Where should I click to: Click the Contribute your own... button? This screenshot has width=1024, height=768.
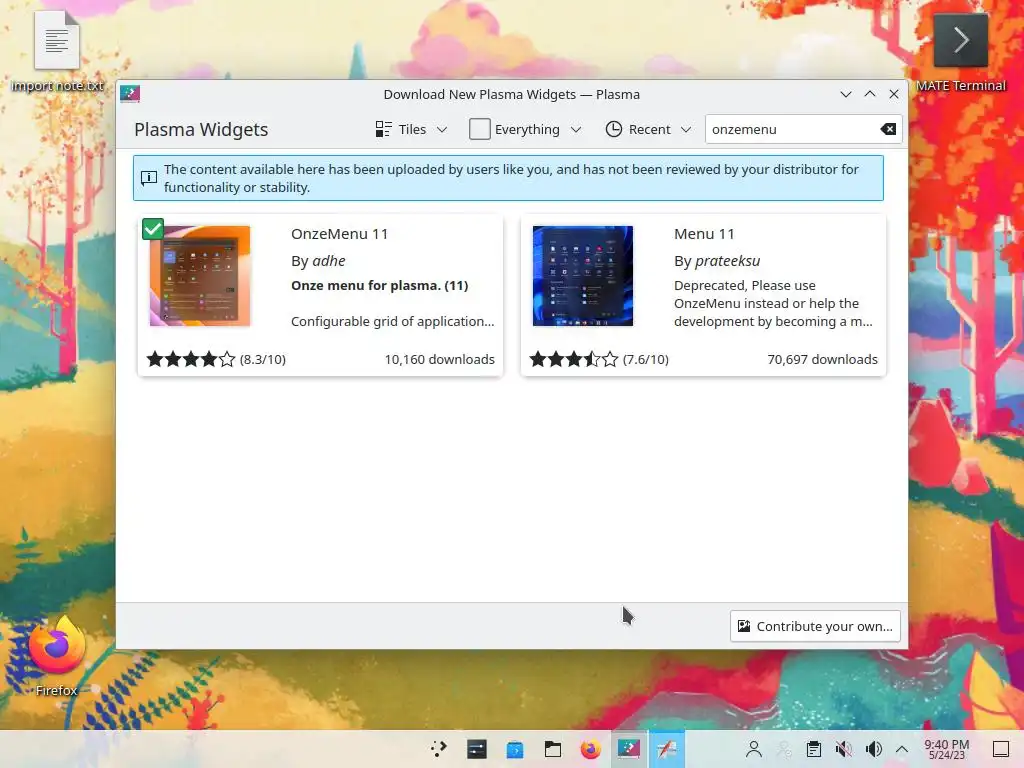click(x=815, y=626)
